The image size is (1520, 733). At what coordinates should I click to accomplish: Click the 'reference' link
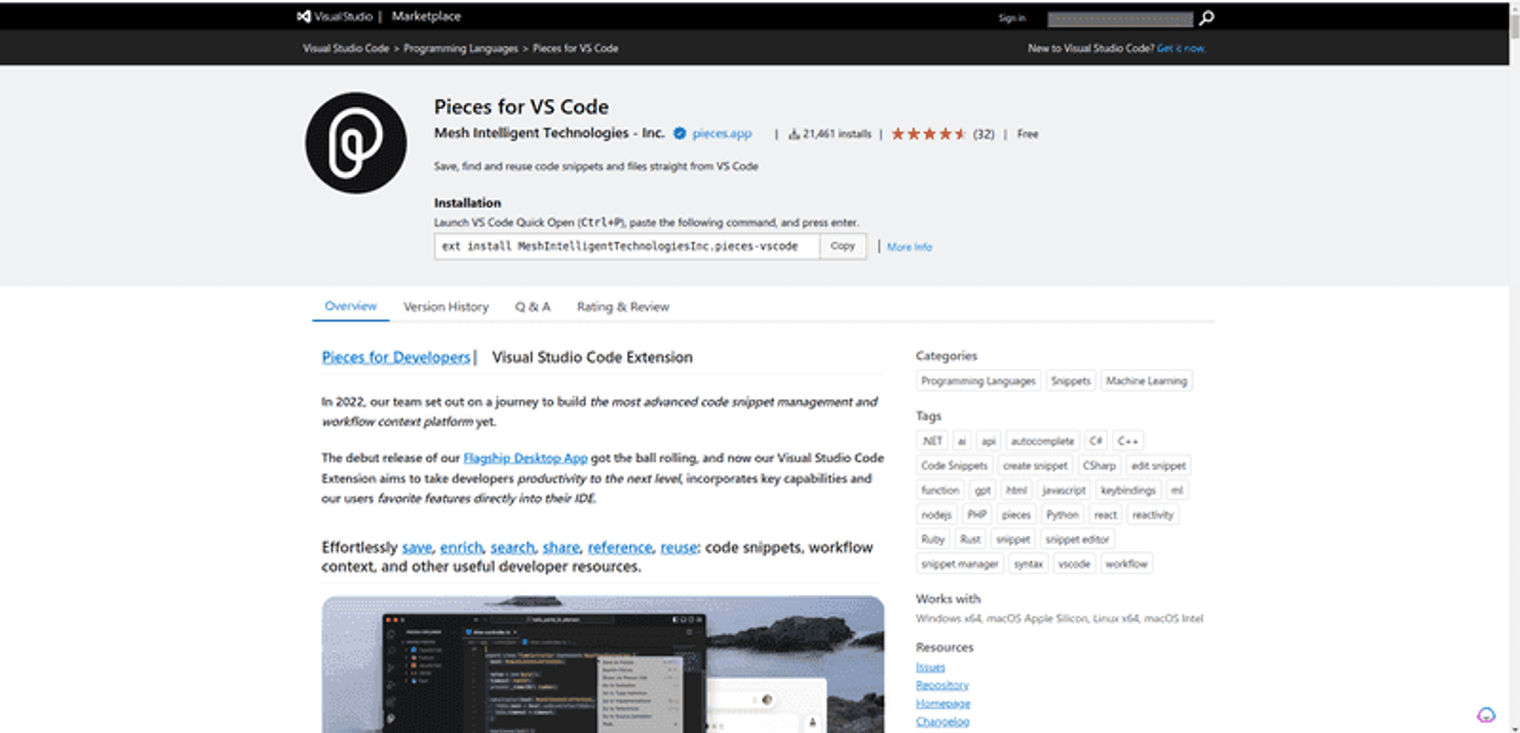[620, 547]
